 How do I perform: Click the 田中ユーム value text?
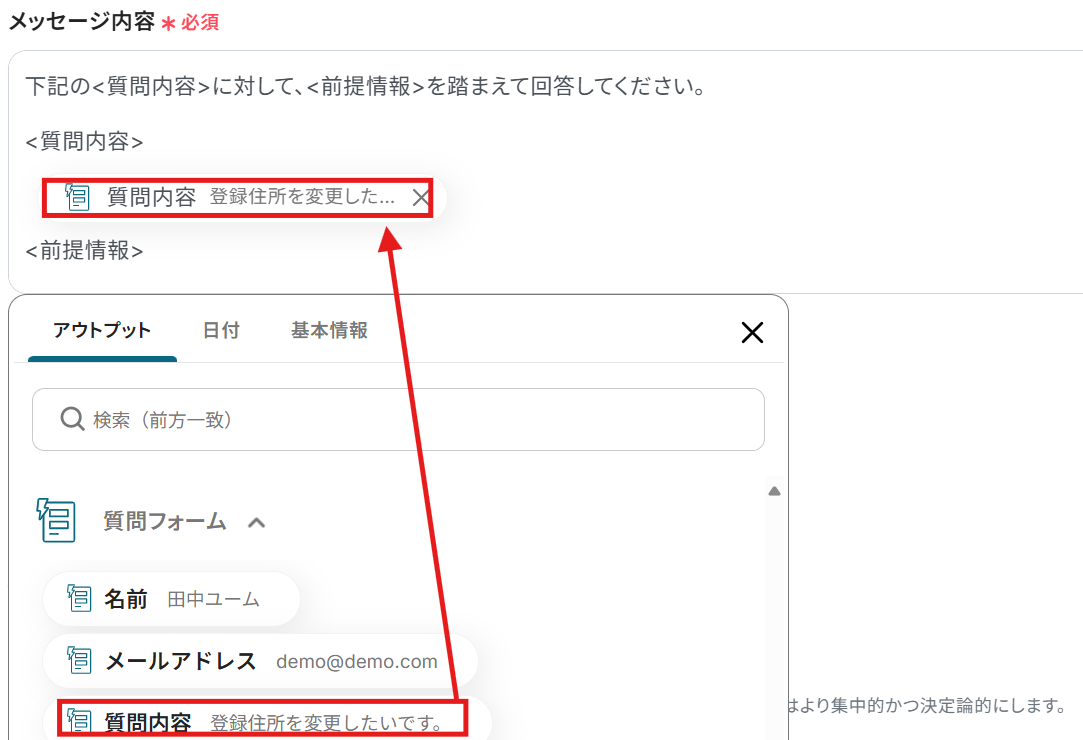(x=213, y=599)
